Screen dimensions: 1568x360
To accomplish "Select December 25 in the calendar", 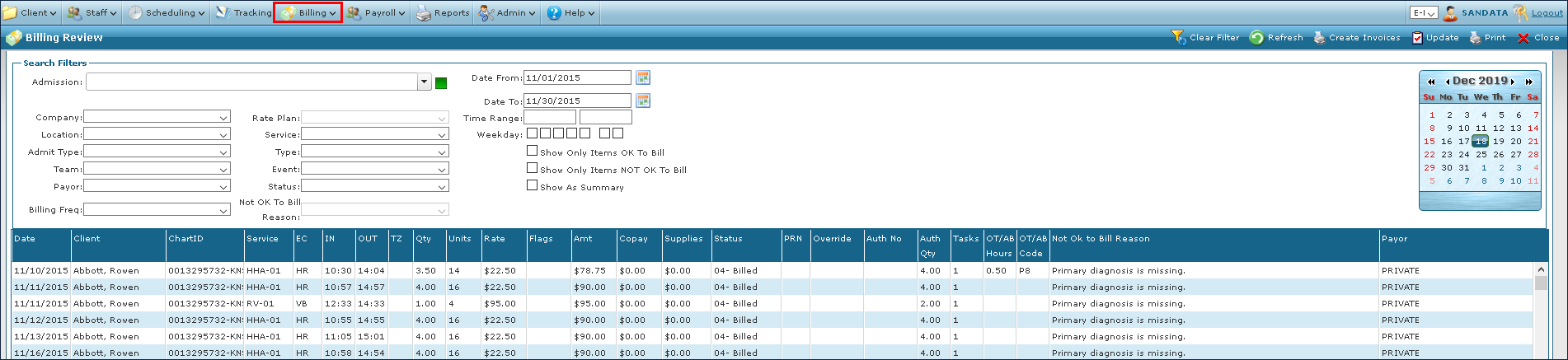I will (x=1481, y=155).
